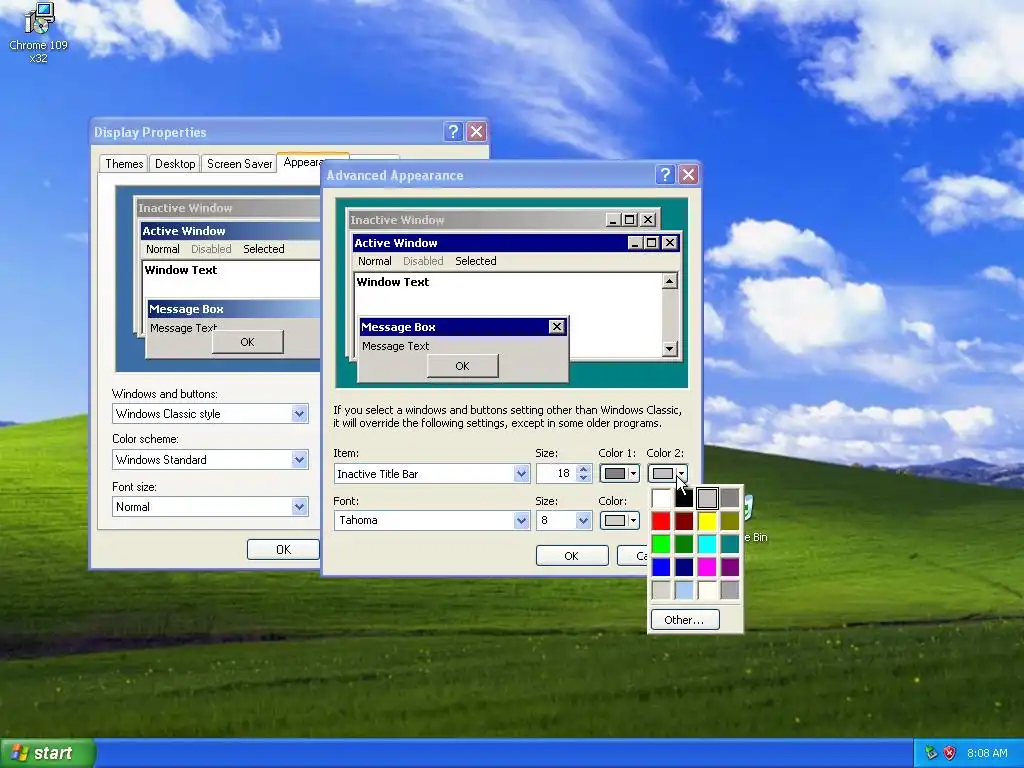Open the Chrome 109 x32 desktop icon

click(39, 33)
